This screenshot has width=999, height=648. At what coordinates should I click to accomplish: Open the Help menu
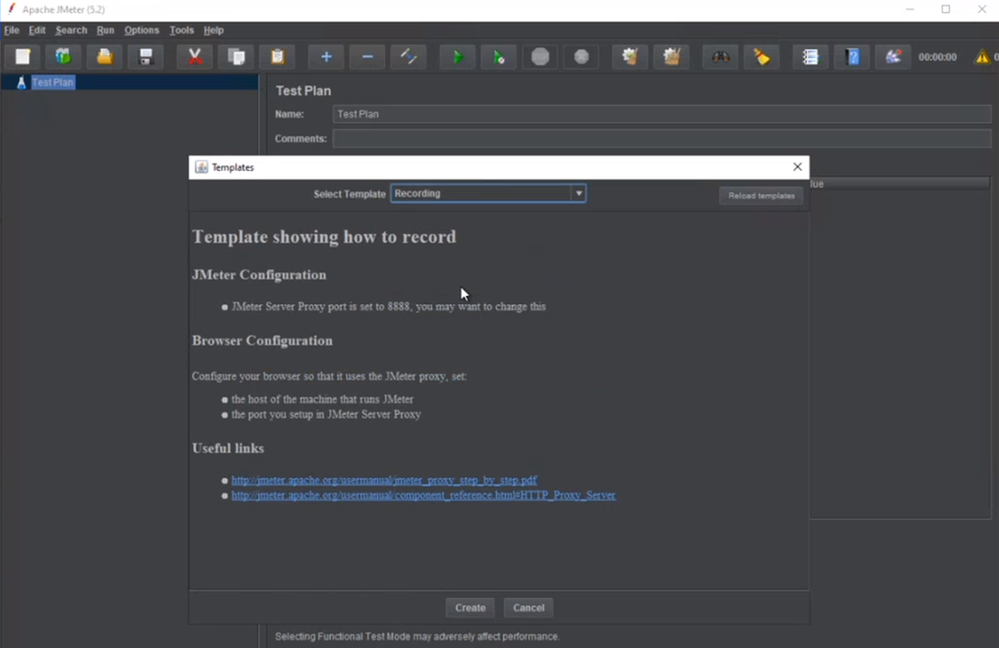(x=213, y=30)
